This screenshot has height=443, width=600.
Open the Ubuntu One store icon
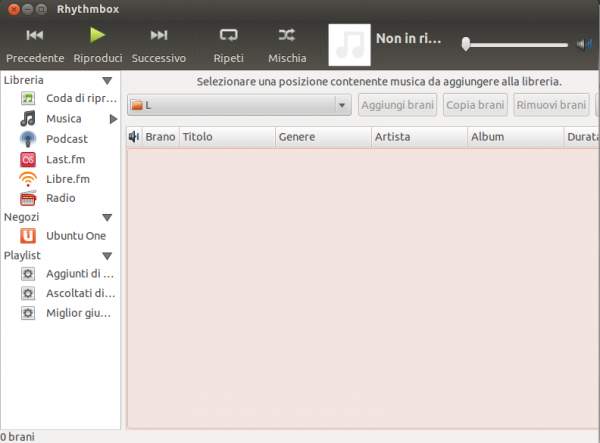click(28, 236)
